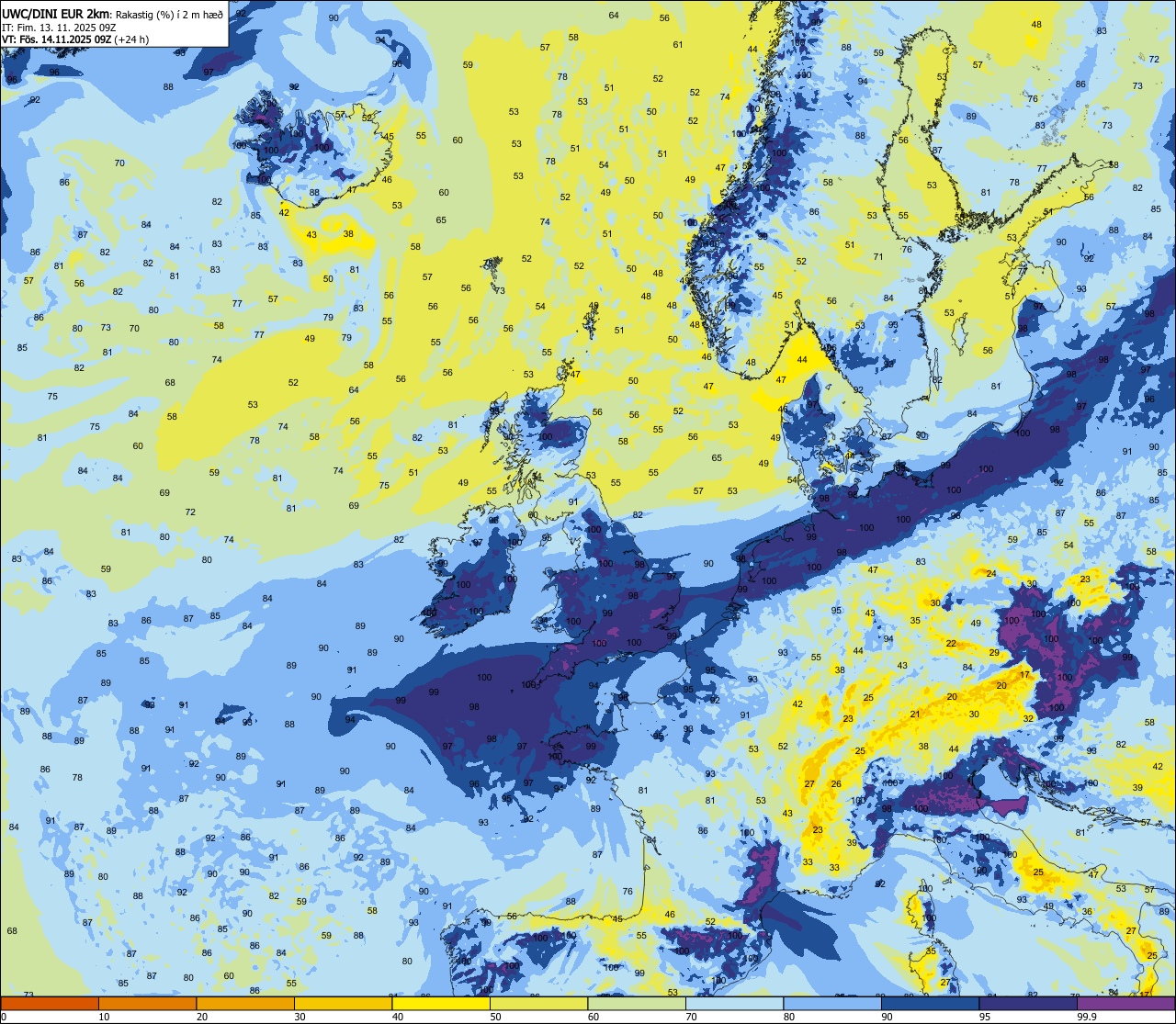This screenshot has width=1176, height=1024.
Task: Click the legend tick label "50"
Action: click(x=495, y=1017)
